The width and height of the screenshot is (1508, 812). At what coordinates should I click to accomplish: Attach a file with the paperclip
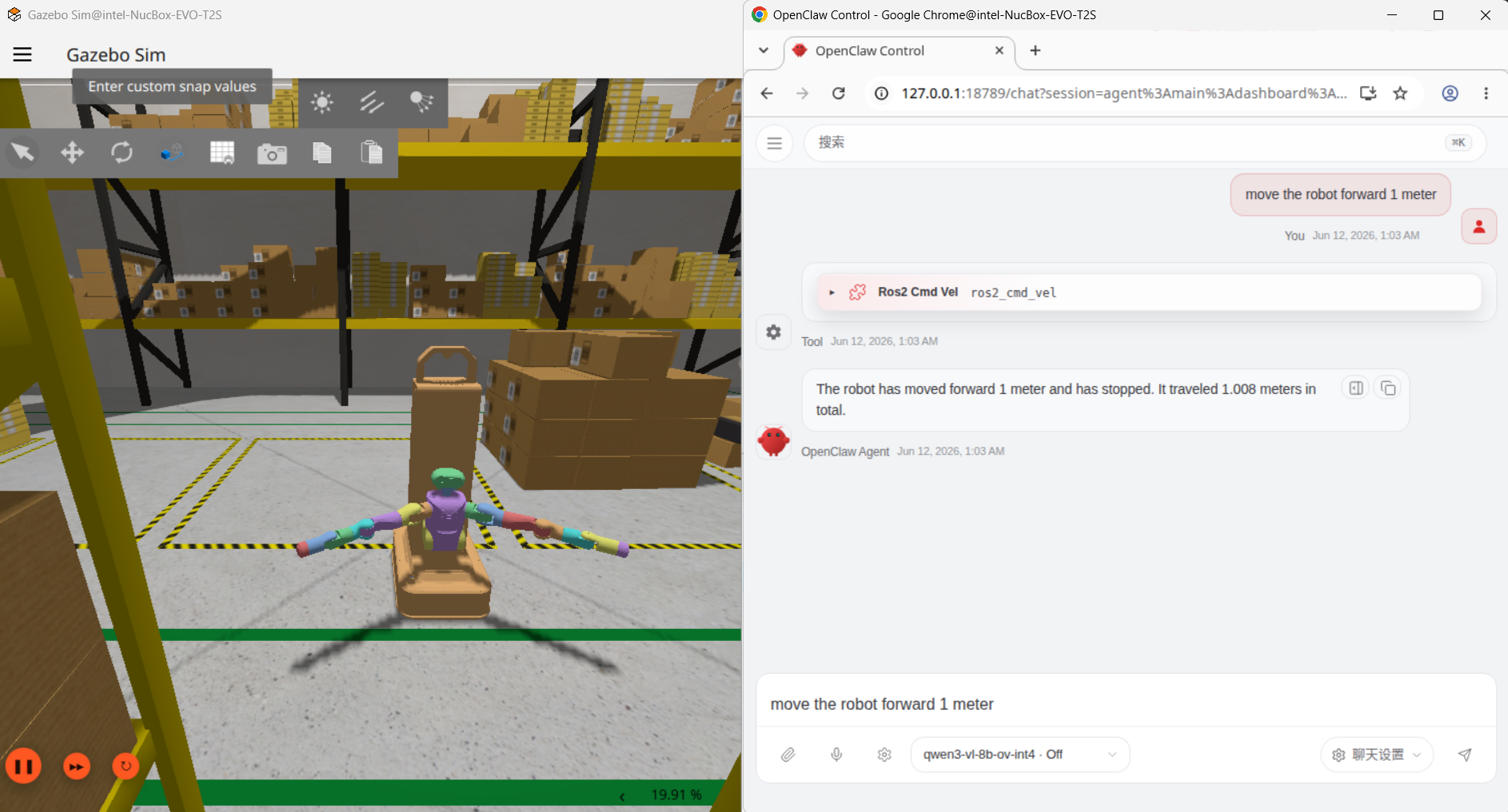pos(788,754)
